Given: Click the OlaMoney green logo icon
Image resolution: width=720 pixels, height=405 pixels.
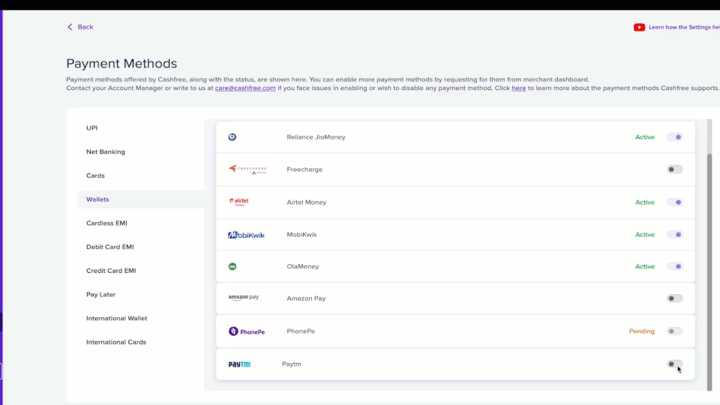Looking at the screenshot, I should 233,266.
